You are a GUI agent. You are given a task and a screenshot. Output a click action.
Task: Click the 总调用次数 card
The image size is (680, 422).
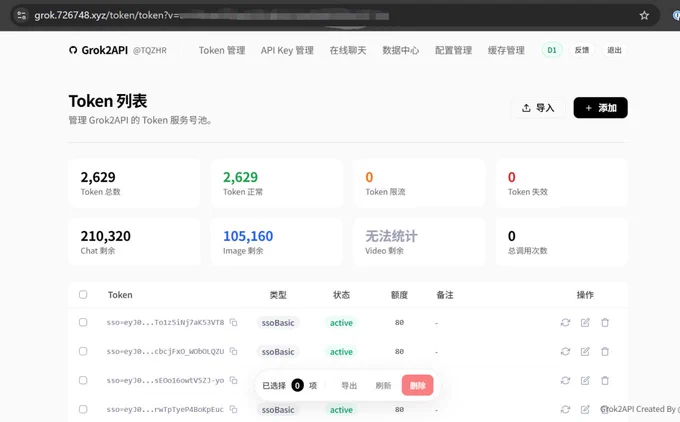pos(562,242)
